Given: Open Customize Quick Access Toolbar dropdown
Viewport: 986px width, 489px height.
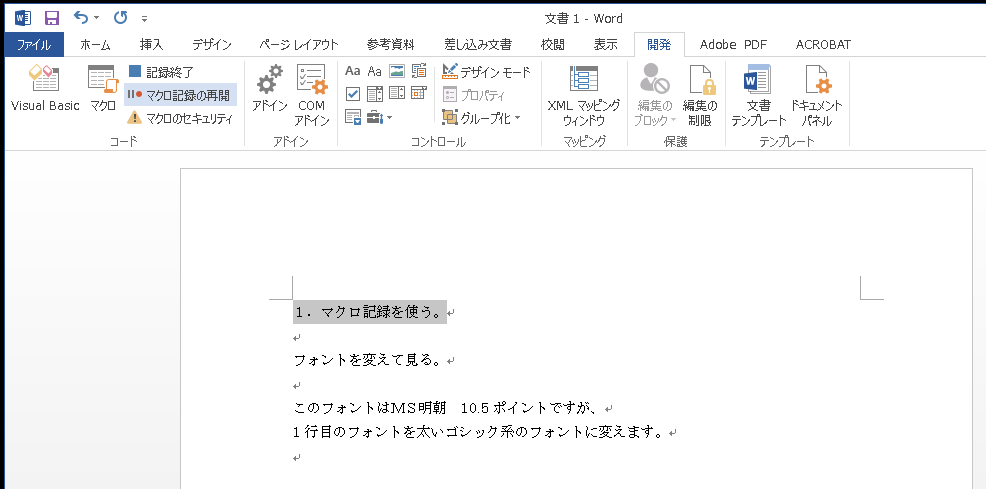Looking at the screenshot, I should [x=145, y=18].
